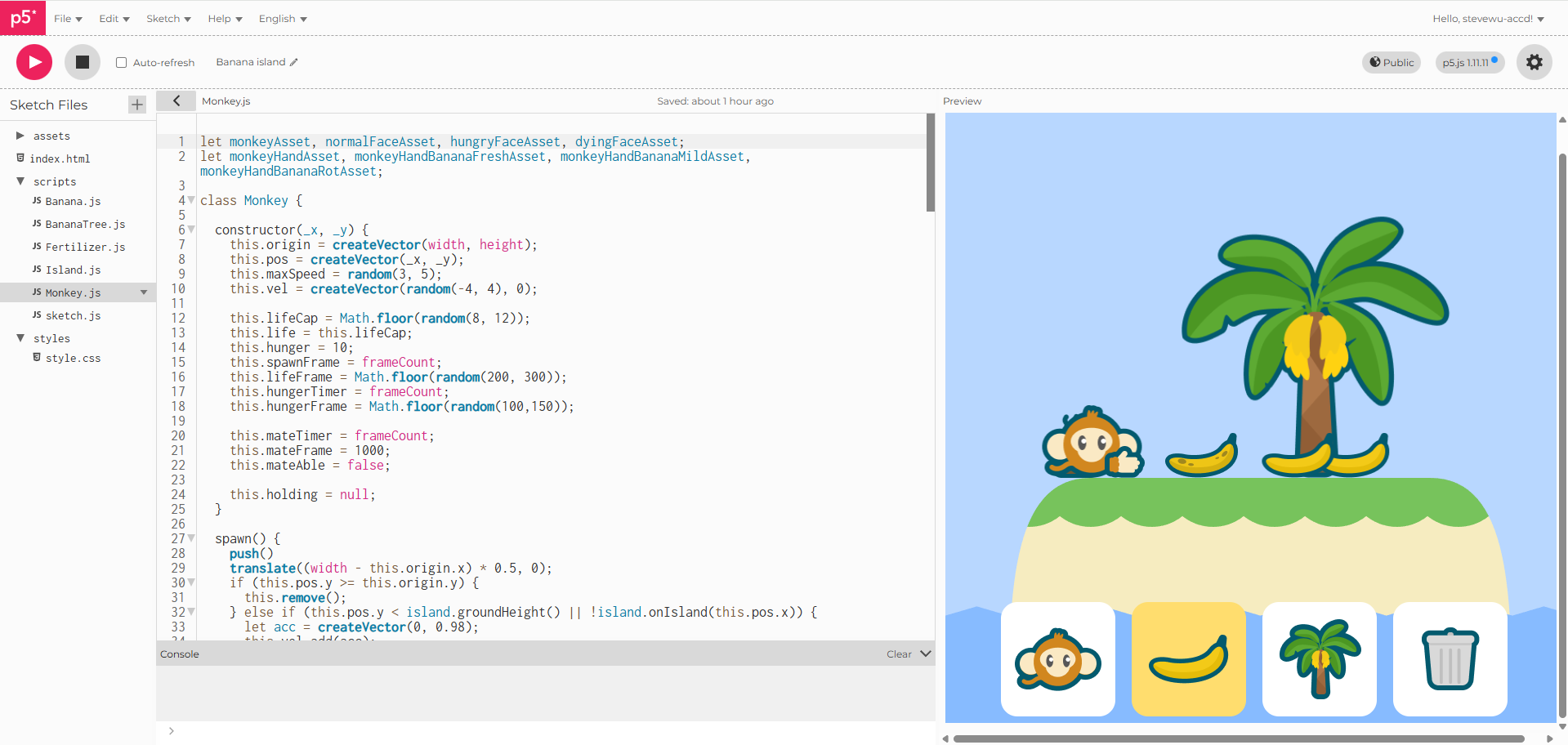Open Monkey.js file options dropdown
Image resolution: width=1568 pixels, height=745 pixels.
click(x=144, y=292)
